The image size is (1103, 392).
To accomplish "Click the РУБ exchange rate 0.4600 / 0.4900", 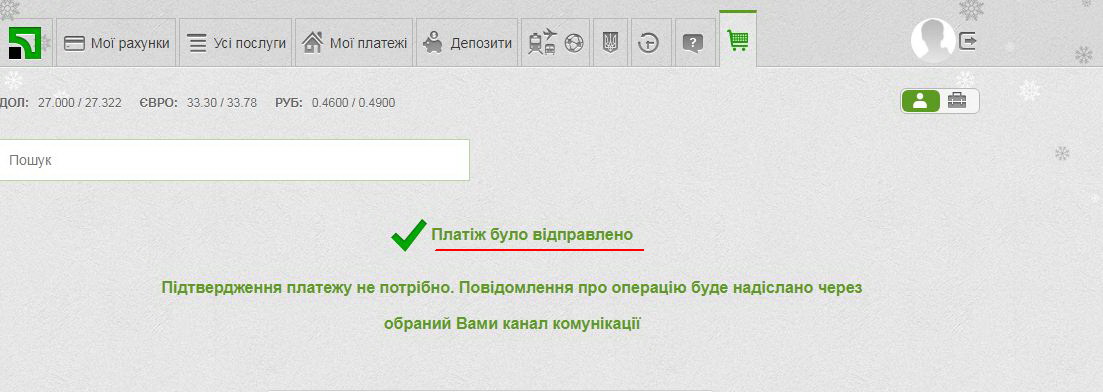I will click(x=353, y=103).
